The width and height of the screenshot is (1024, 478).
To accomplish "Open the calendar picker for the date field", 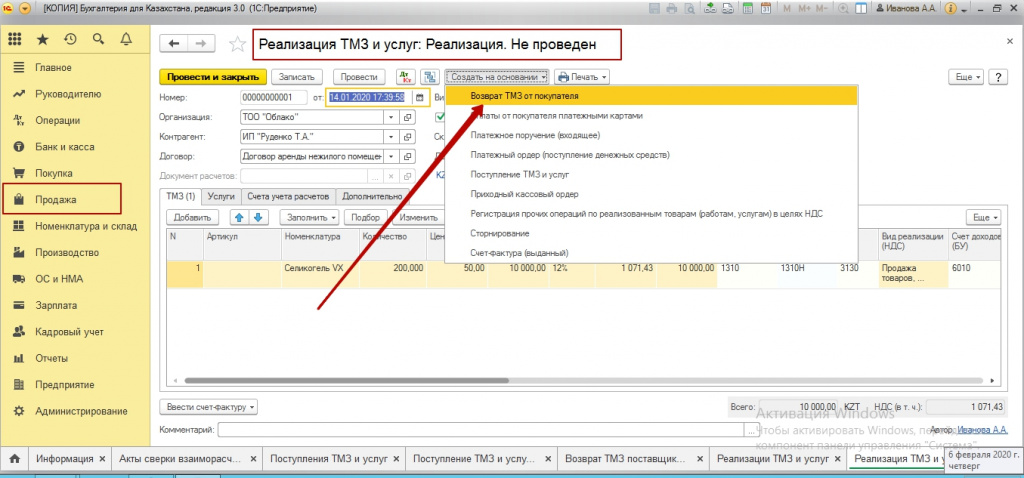I will [420, 97].
